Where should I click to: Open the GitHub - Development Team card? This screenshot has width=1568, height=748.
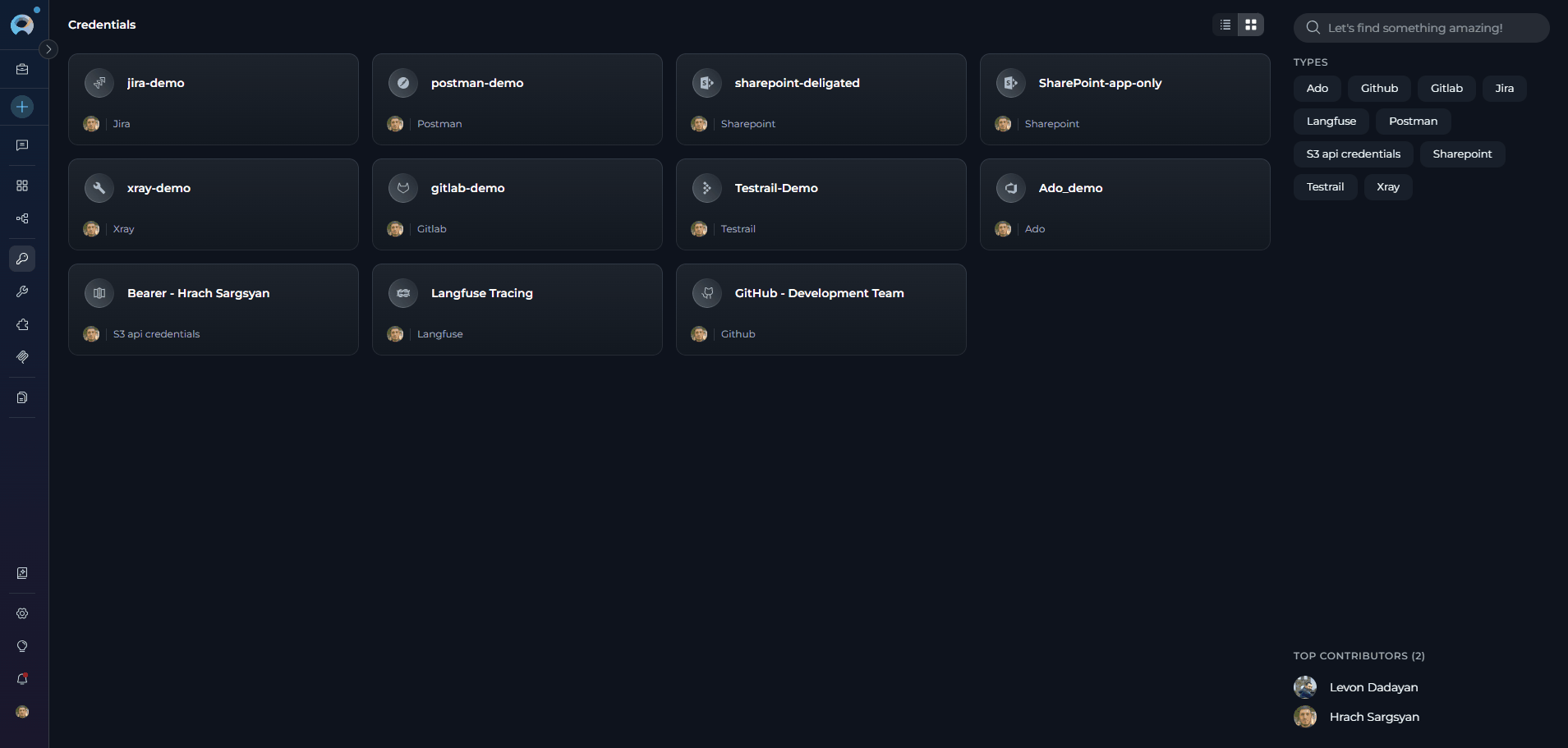click(x=821, y=310)
